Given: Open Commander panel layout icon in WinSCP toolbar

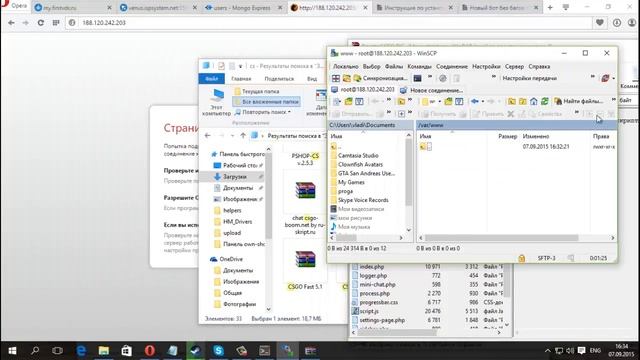Looking at the screenshot, I should click(x=336, y=78).
